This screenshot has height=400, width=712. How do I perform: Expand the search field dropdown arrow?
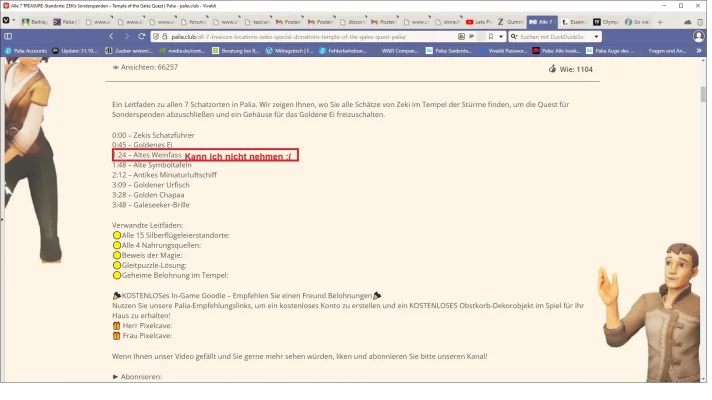[x=596, y=37]
